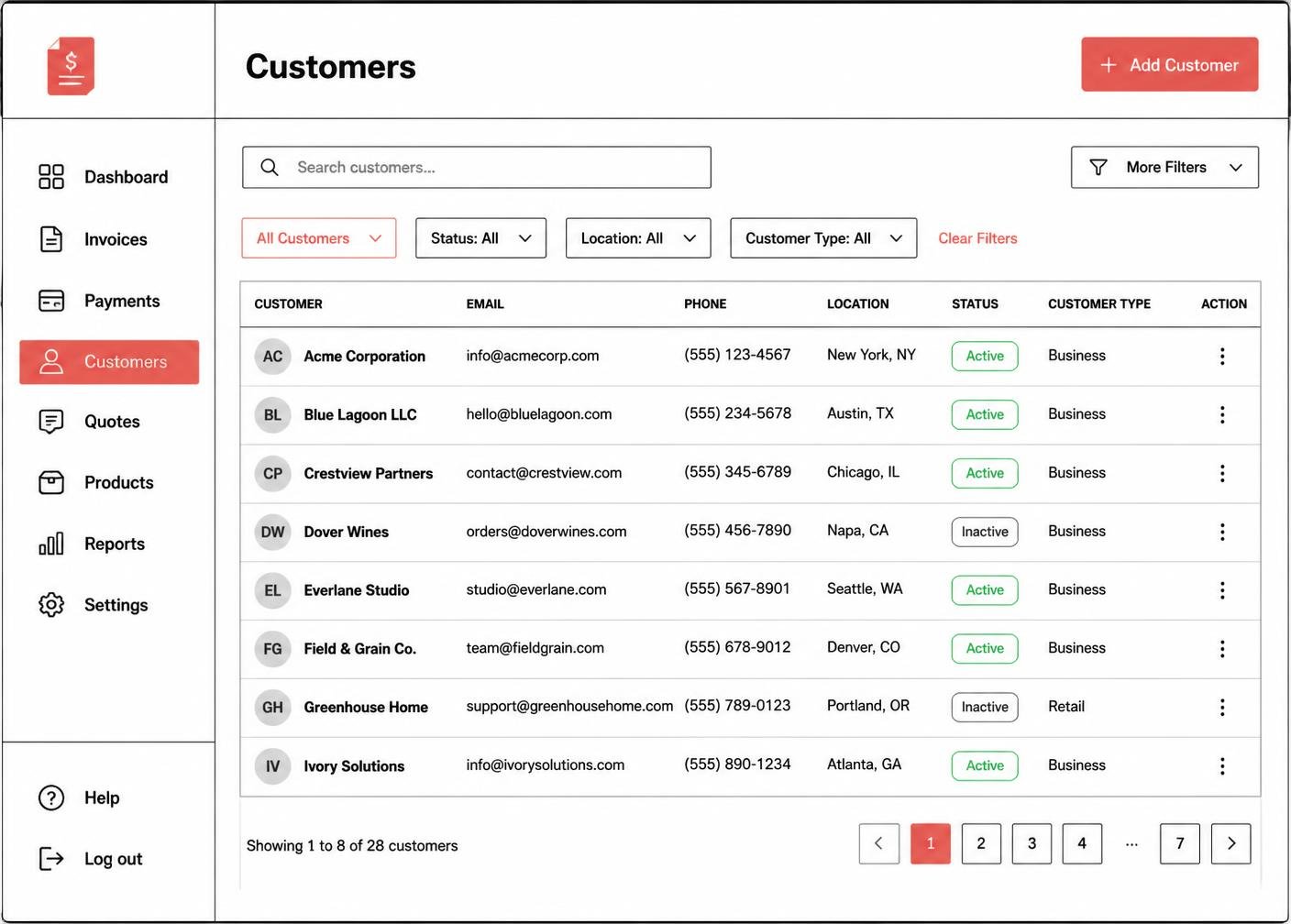Click the red invoice app logo
Image resolution: width=1291 pixels, height=924 pixels.
(x=71, y=66)
